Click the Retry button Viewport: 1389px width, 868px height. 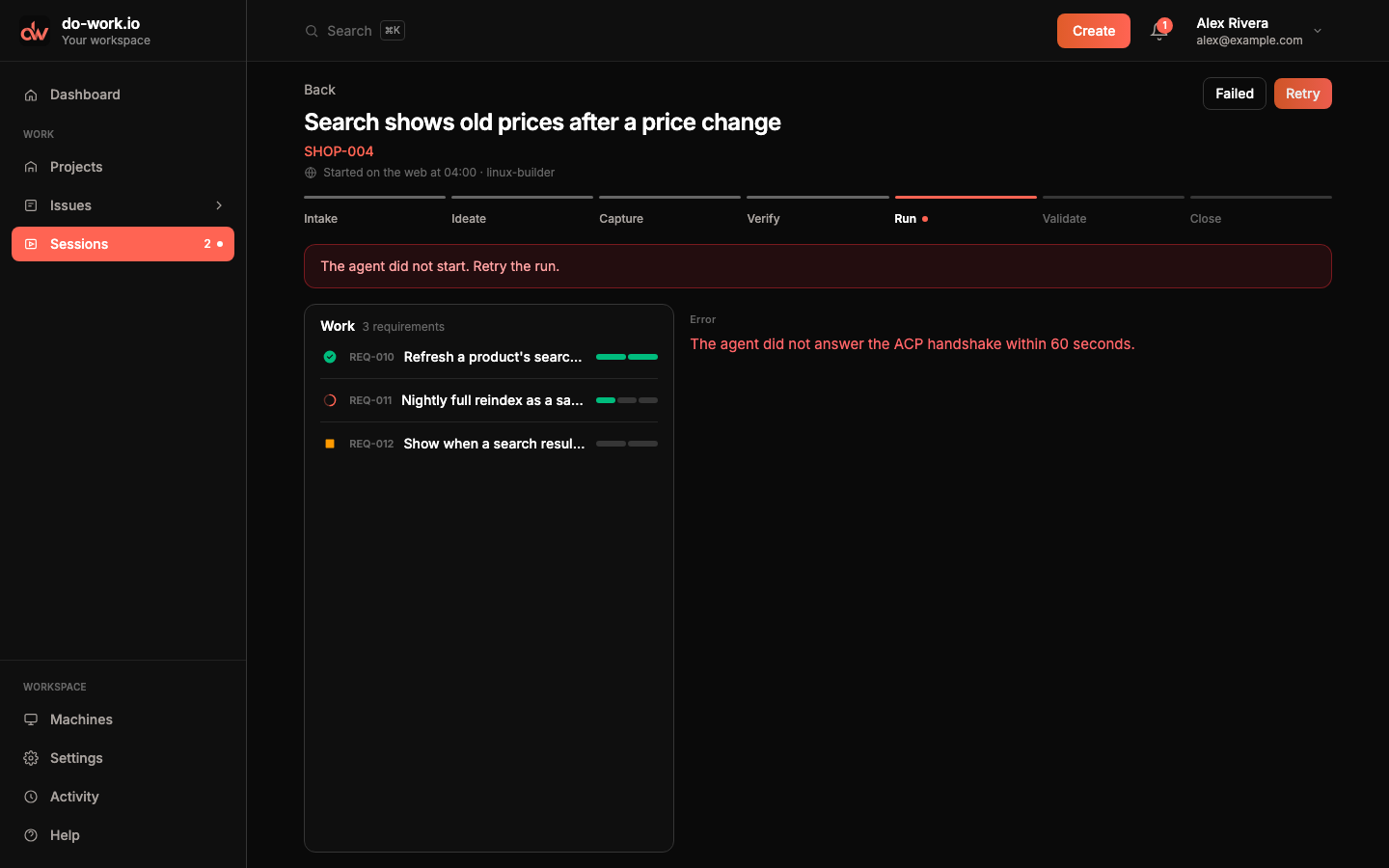tap(1303, 94)
